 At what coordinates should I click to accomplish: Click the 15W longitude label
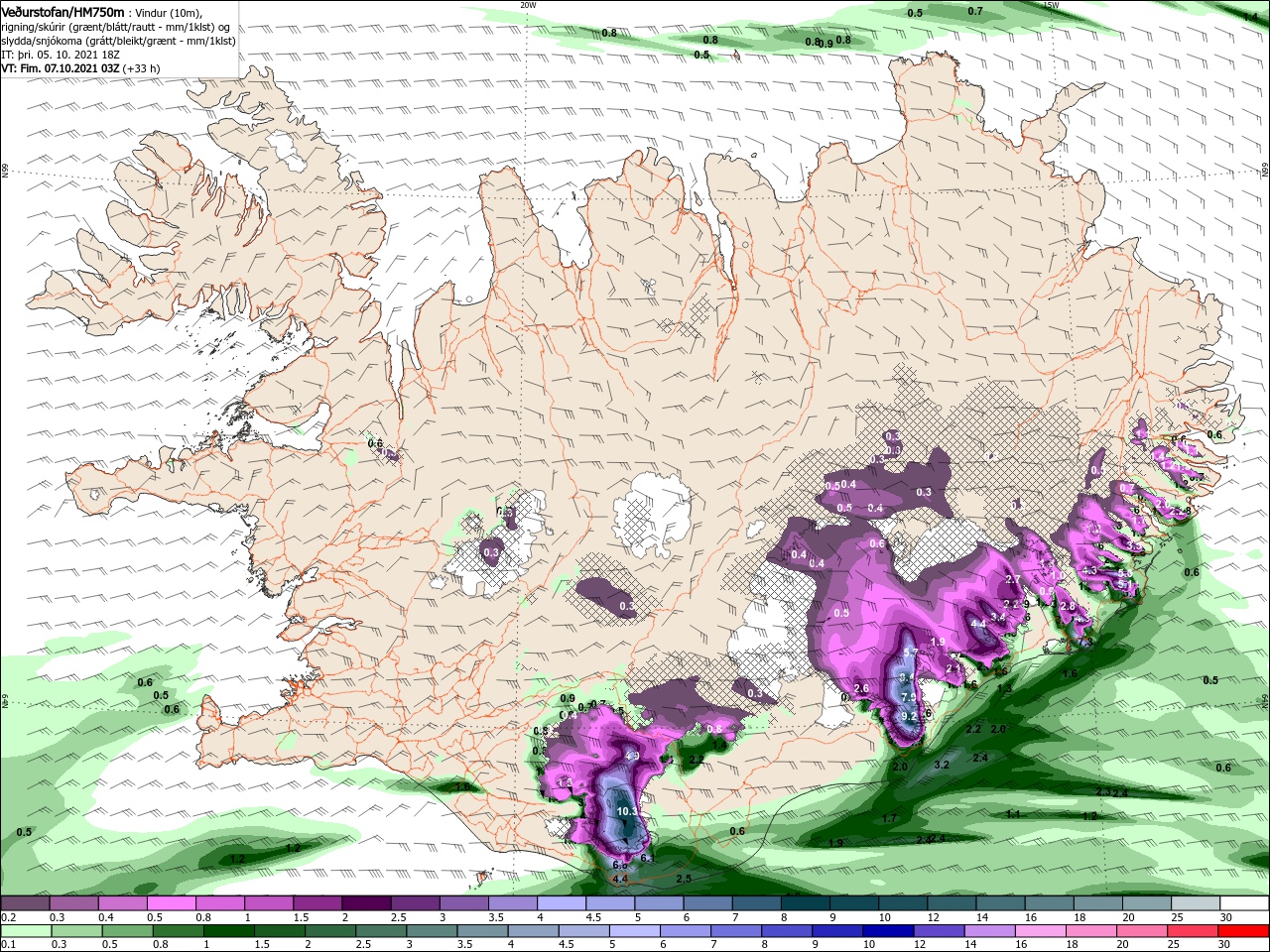tap(1051, 5)
